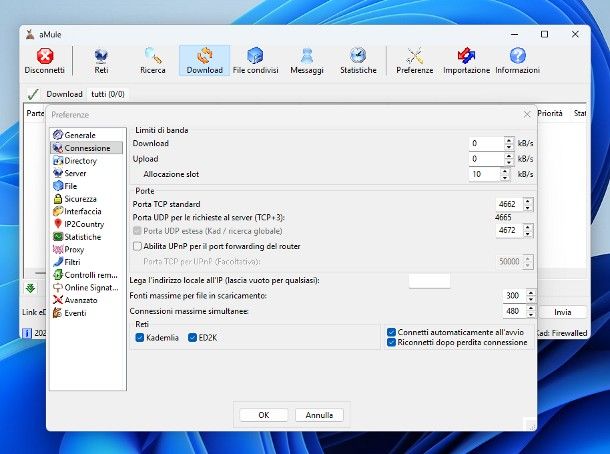
Task: Enable UPnP port forwarding checkbox
Action: 137,246
